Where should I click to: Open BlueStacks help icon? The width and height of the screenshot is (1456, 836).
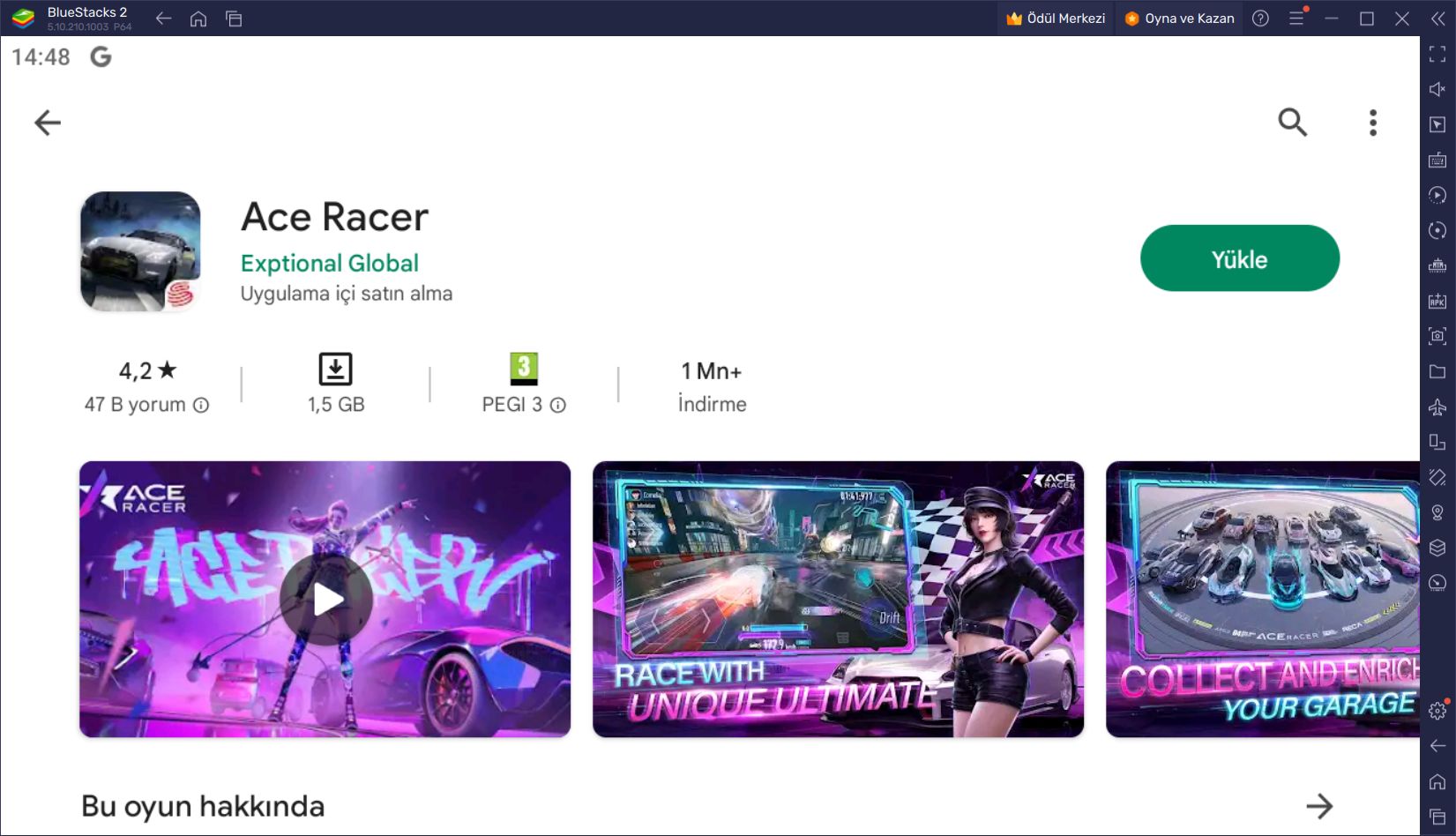(1260, 19)
